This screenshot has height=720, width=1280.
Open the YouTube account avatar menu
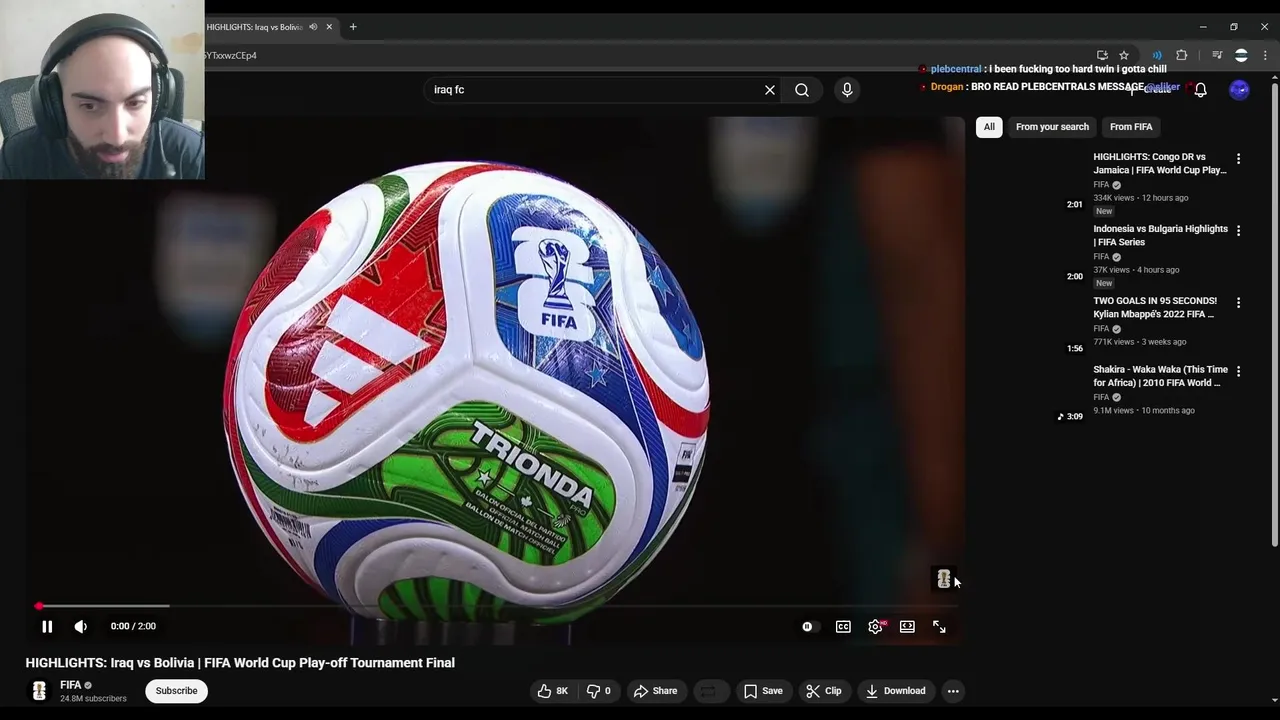[1239, 90]
